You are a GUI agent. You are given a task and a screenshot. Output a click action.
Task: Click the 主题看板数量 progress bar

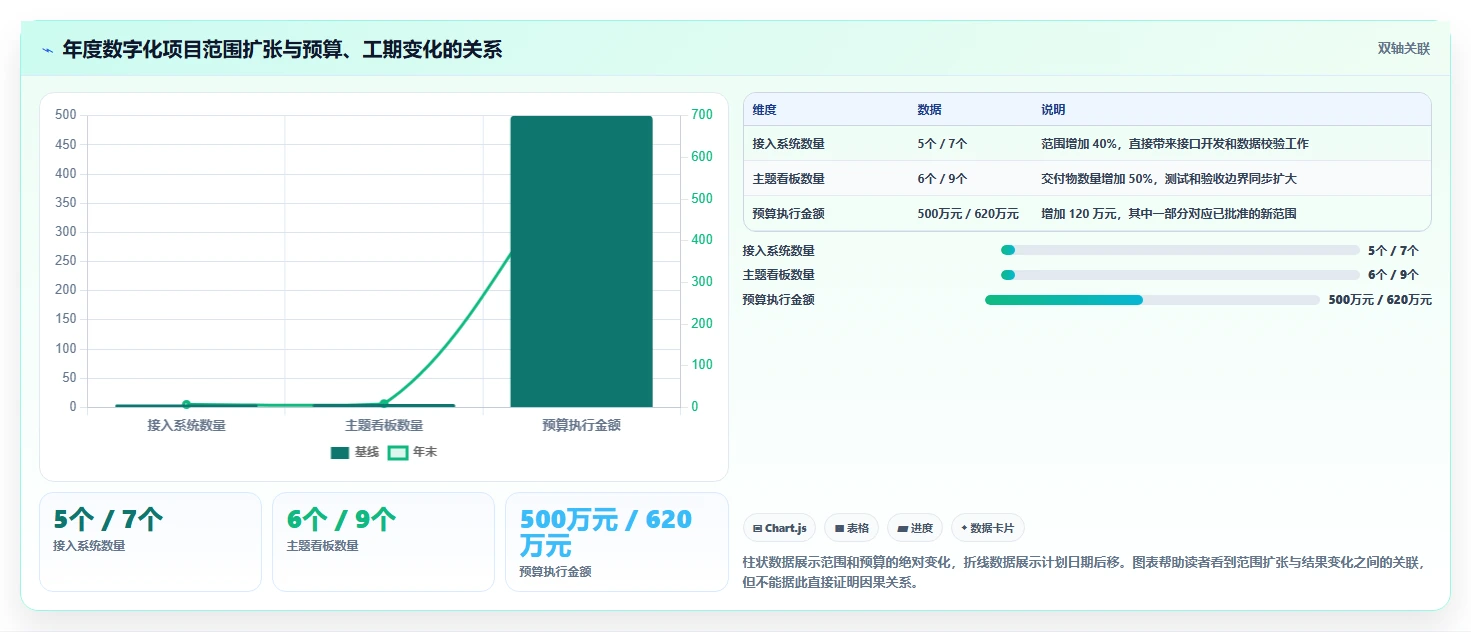[x=1180, y=275]
